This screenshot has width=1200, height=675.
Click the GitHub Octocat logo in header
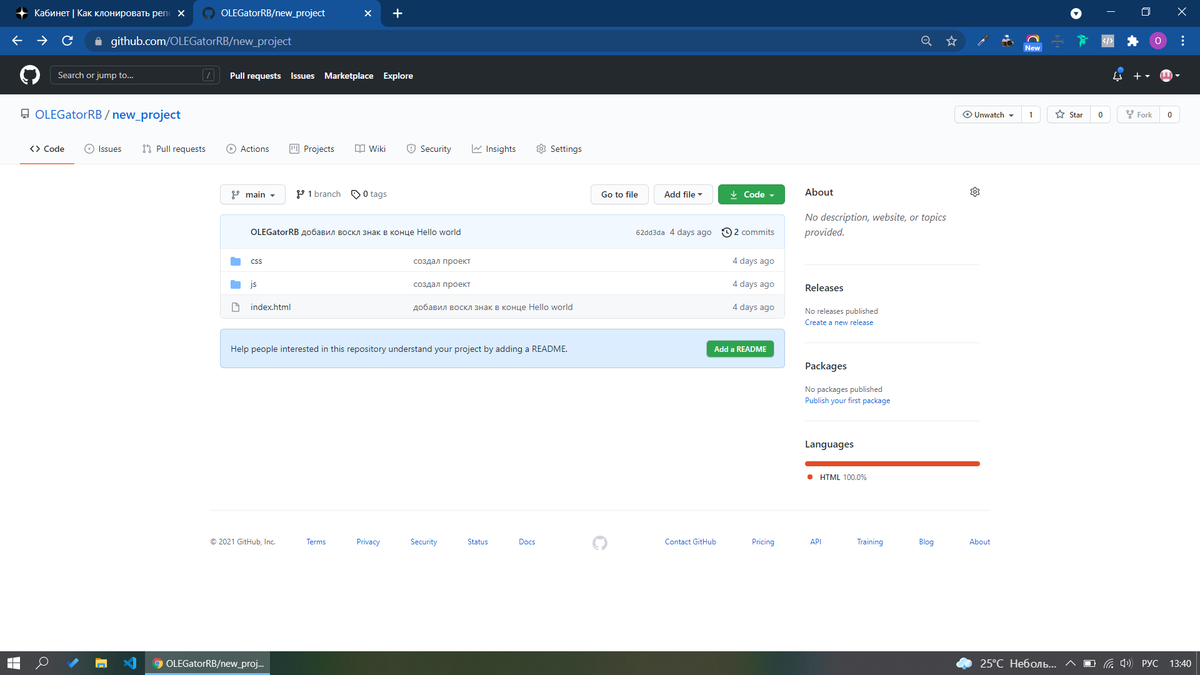[x=30, y=75]
